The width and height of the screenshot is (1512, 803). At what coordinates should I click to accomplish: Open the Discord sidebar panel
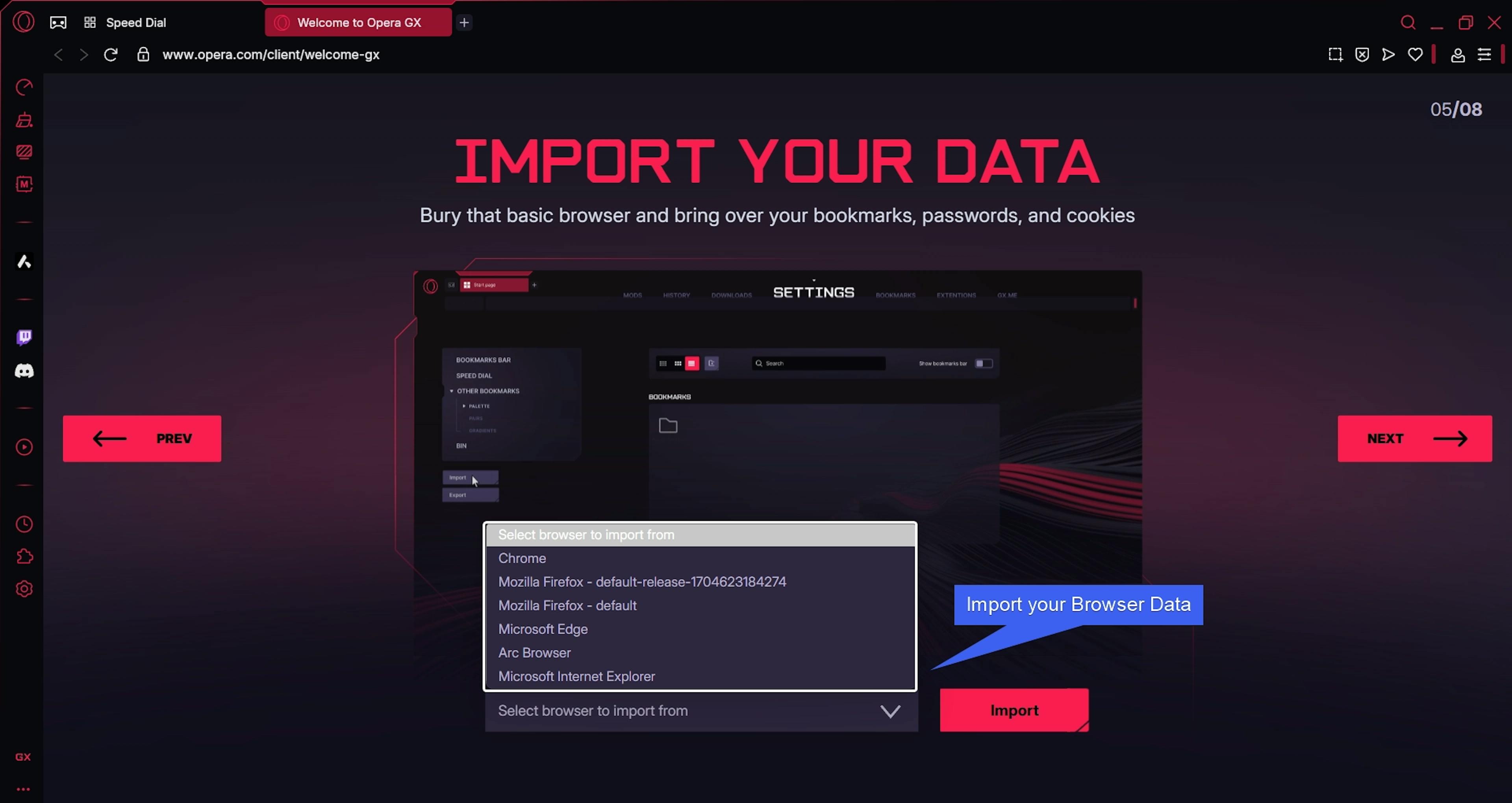(x=24, y=371)
